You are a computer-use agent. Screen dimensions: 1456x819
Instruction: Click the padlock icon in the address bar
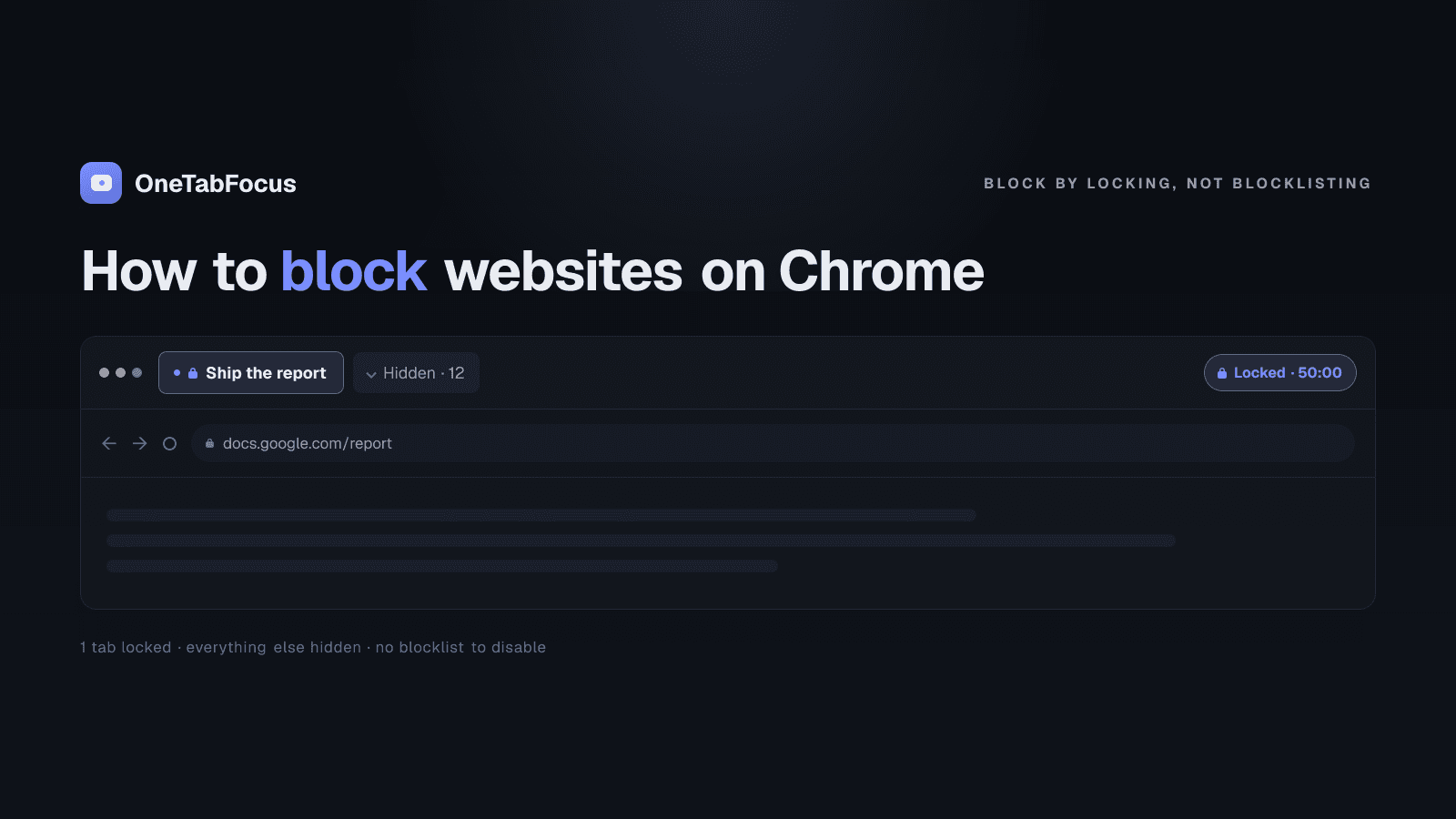[209, 443]
